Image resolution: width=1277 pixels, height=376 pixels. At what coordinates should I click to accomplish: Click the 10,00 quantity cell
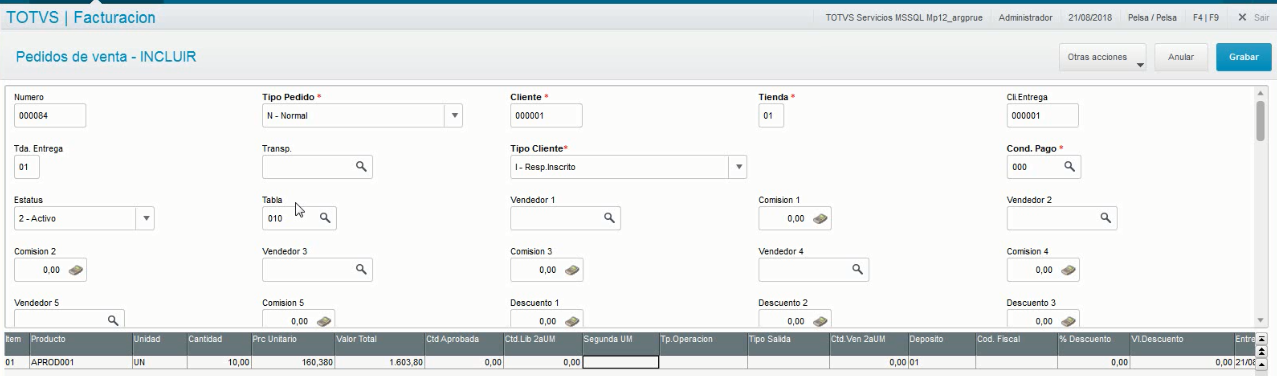pyautogui.click(x=218, y=362)
